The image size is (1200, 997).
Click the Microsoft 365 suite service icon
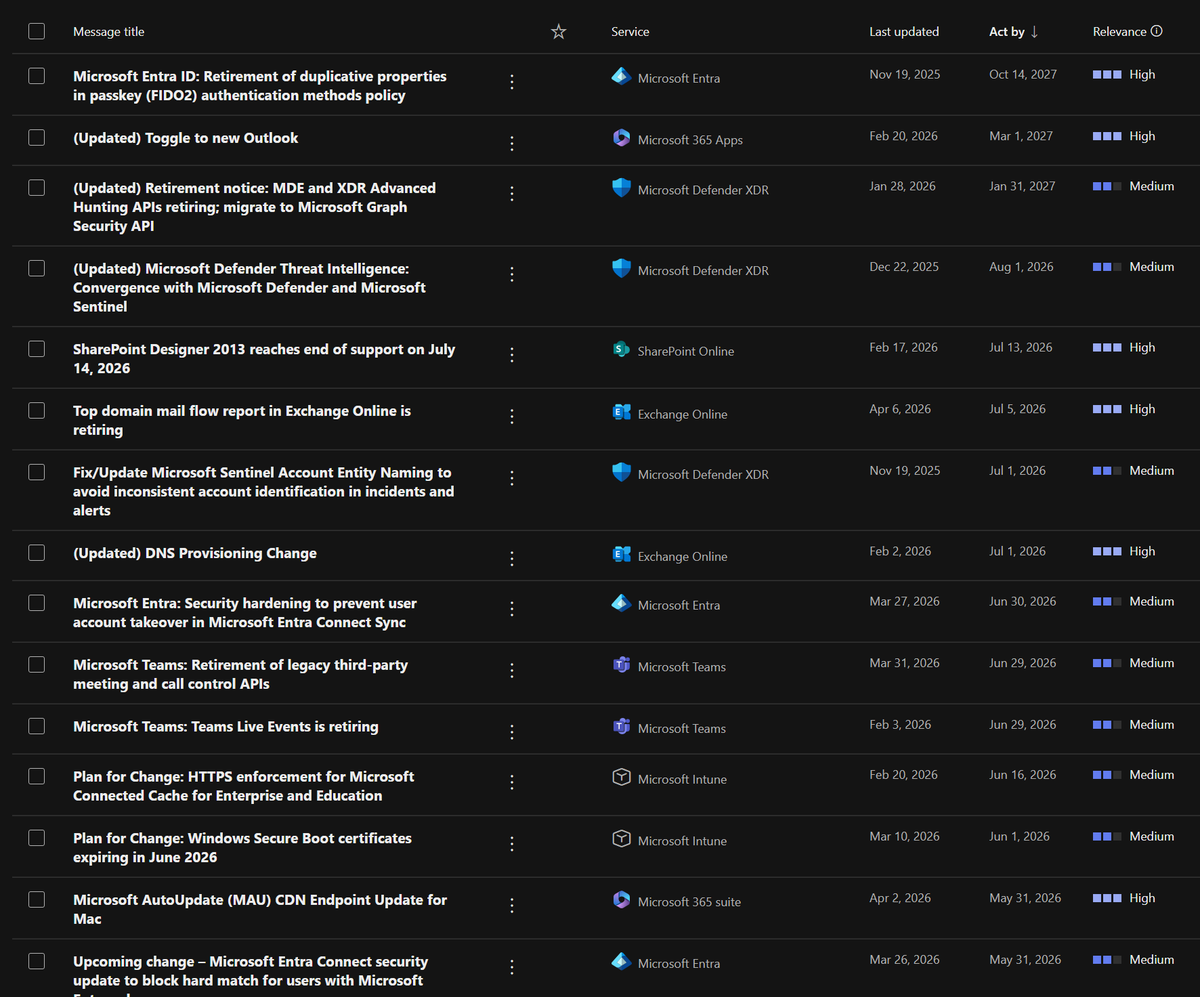tap(621, 900)
